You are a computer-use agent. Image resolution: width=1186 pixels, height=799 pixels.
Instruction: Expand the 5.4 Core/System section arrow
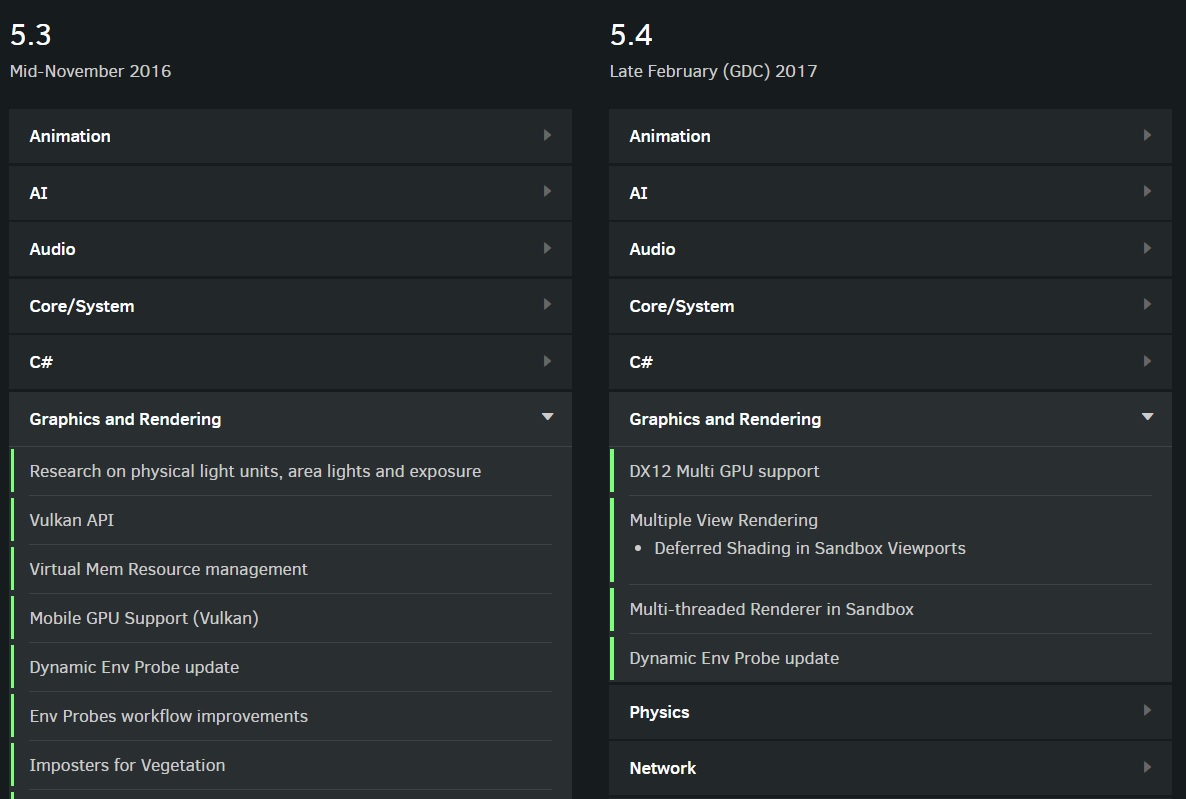pyautogui.click(x=1147, y=305)
